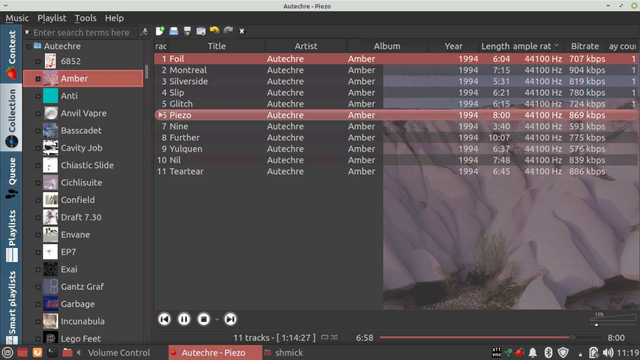Open the system menu in the taskbar
The height and width of the screenshot is (360, 640).
coord(7,353)
